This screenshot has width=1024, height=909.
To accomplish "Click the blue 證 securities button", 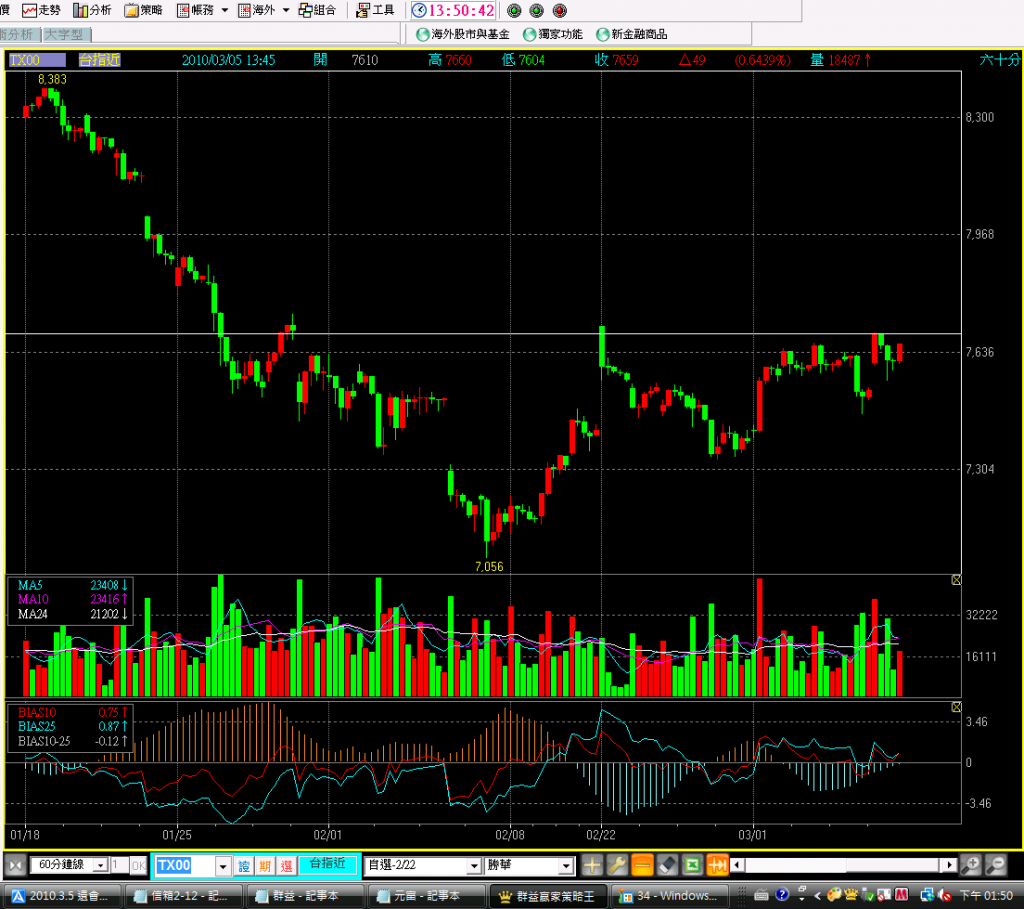I will point(244,866).
